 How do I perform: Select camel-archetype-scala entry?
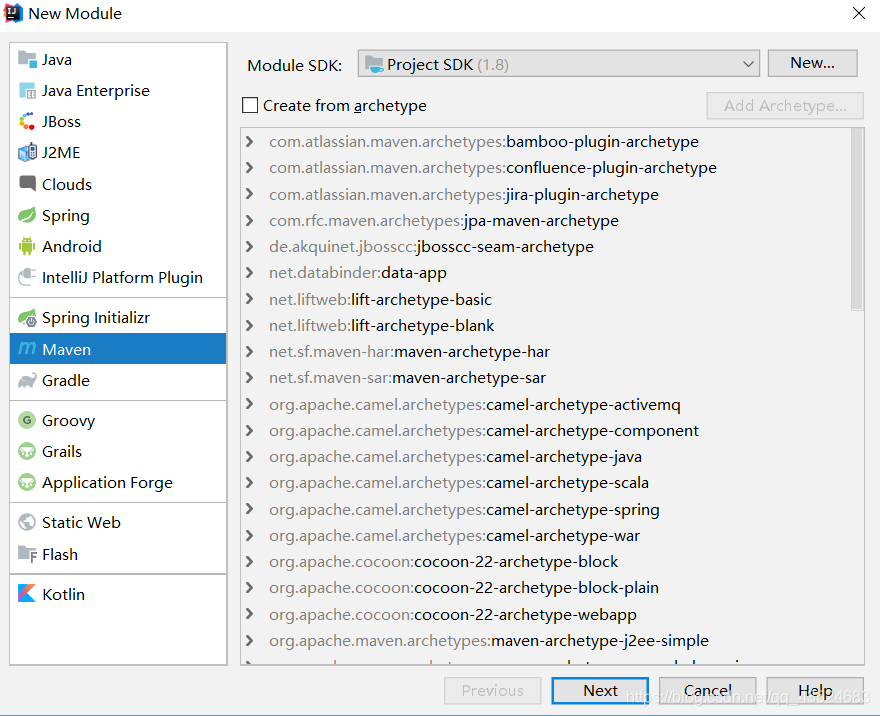pyautogui.click(x=459, y=483)
